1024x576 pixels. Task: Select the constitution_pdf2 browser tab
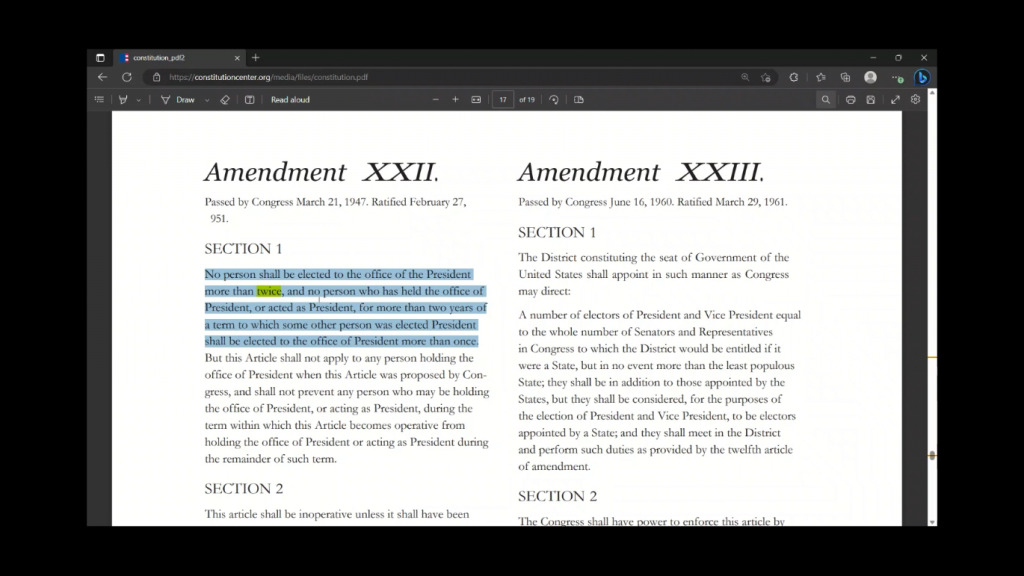180,57
